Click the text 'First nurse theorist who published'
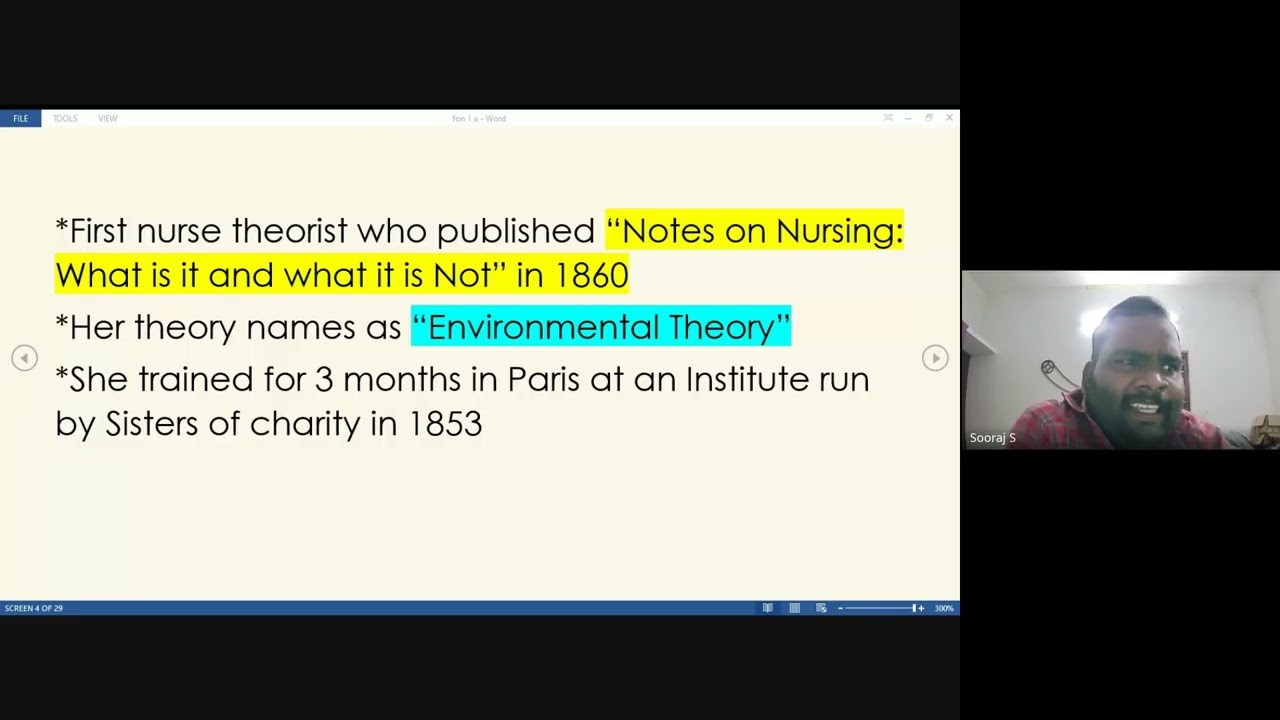1280x720 pixels. pos(332,231)
